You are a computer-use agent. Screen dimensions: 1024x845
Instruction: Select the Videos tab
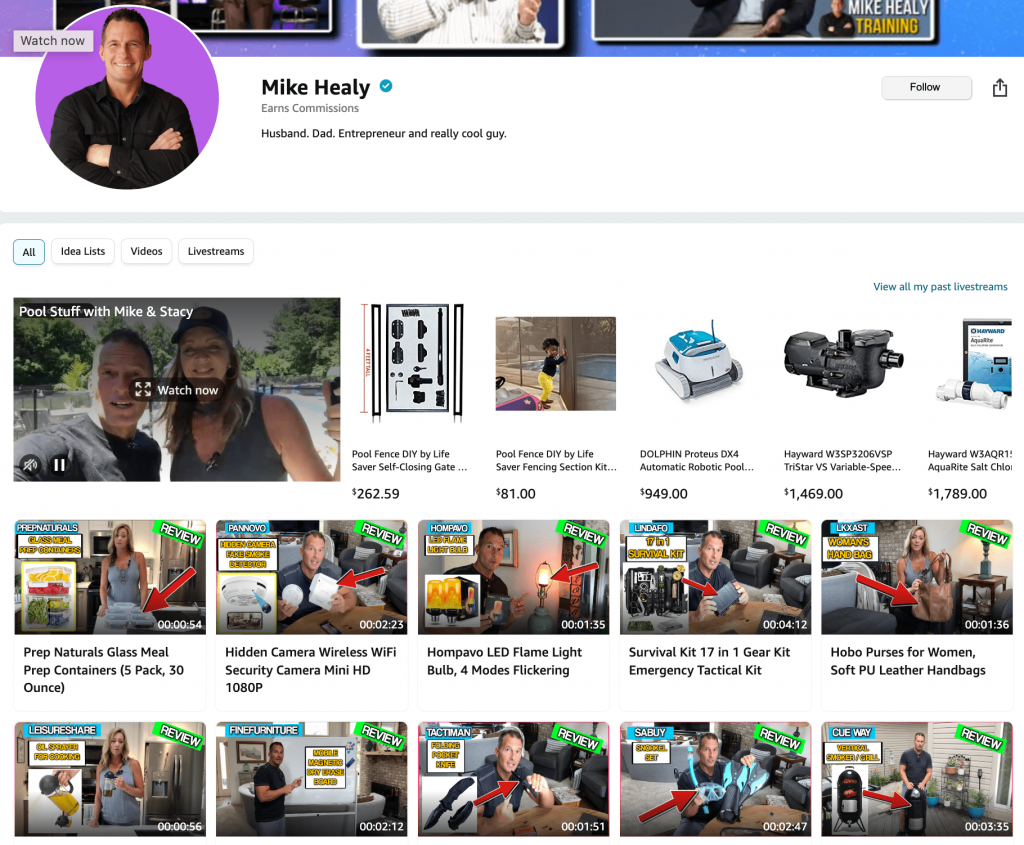146,251
